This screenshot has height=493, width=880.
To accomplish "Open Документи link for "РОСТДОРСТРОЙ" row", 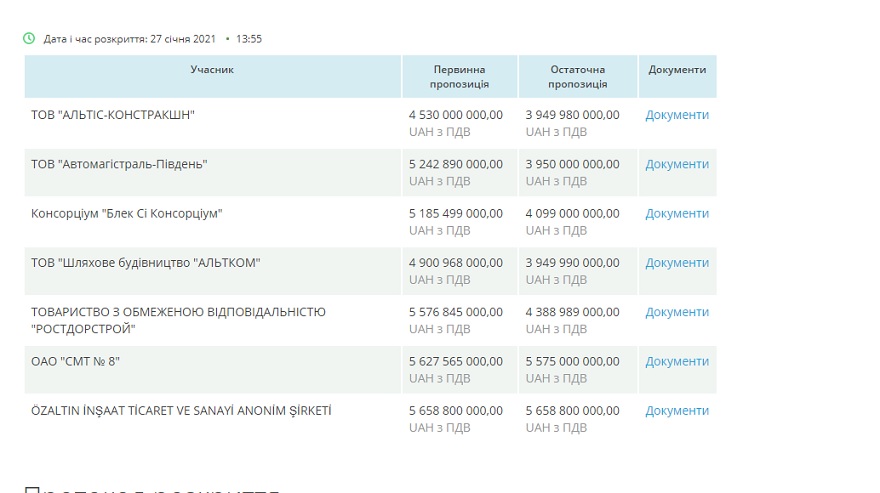I will click(677, 312).
